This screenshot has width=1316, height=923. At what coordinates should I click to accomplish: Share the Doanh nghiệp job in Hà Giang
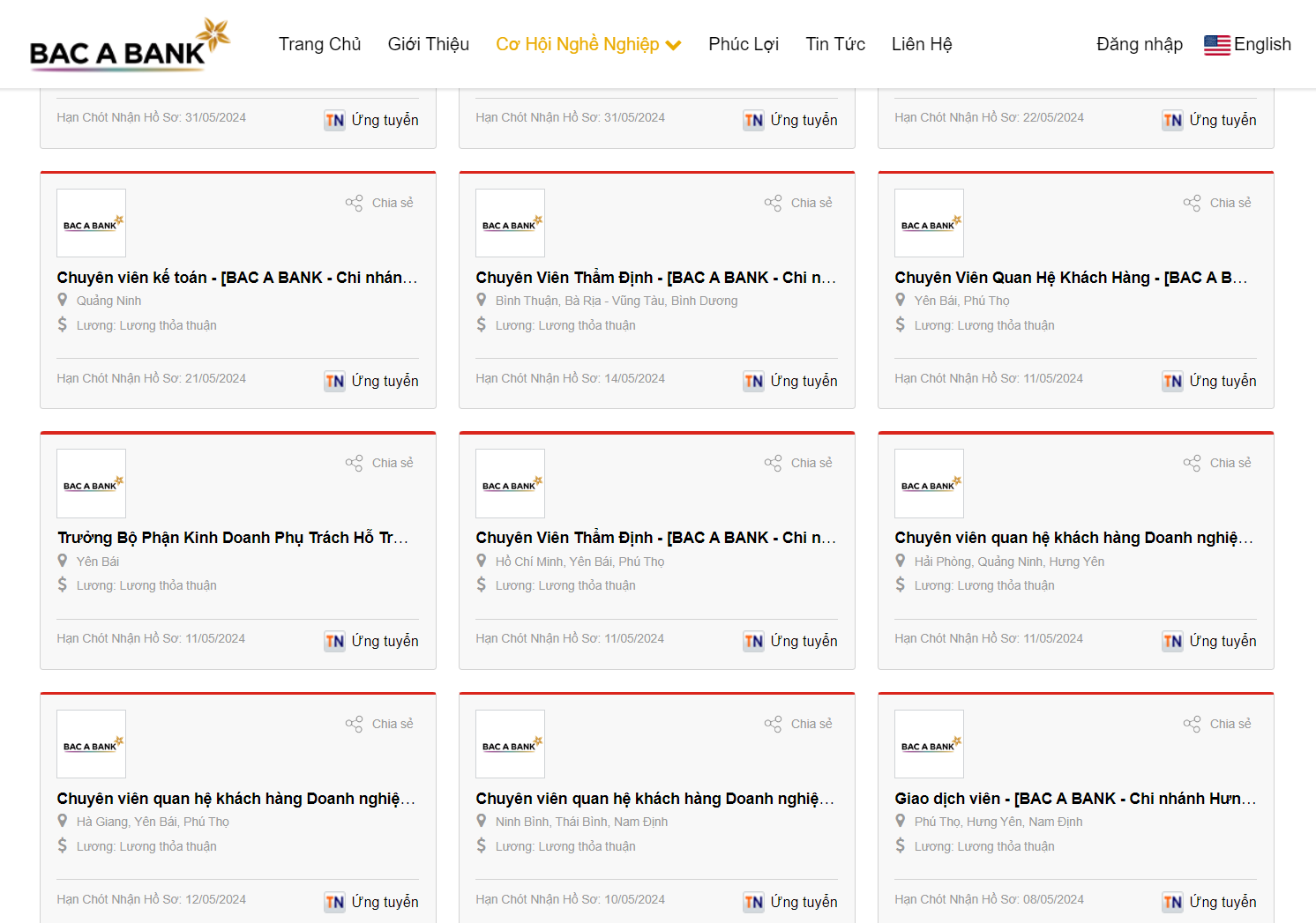(x=379, y=724)
